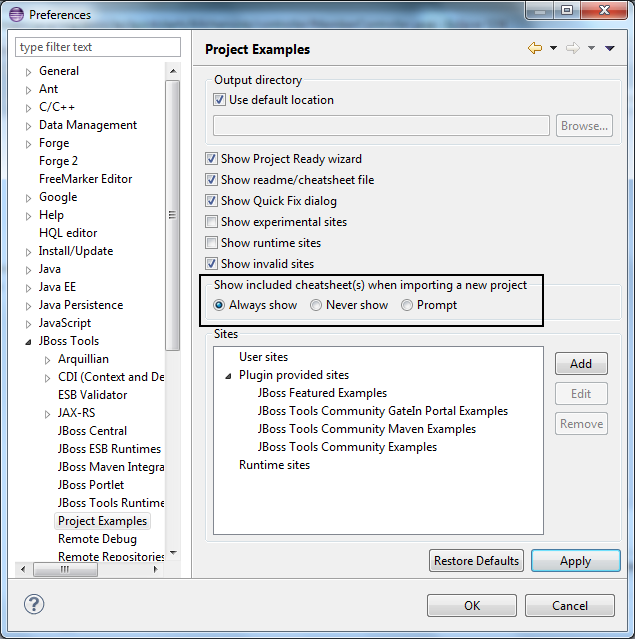
Task: Expand the Forge node arrow
Action: [28, 144]
